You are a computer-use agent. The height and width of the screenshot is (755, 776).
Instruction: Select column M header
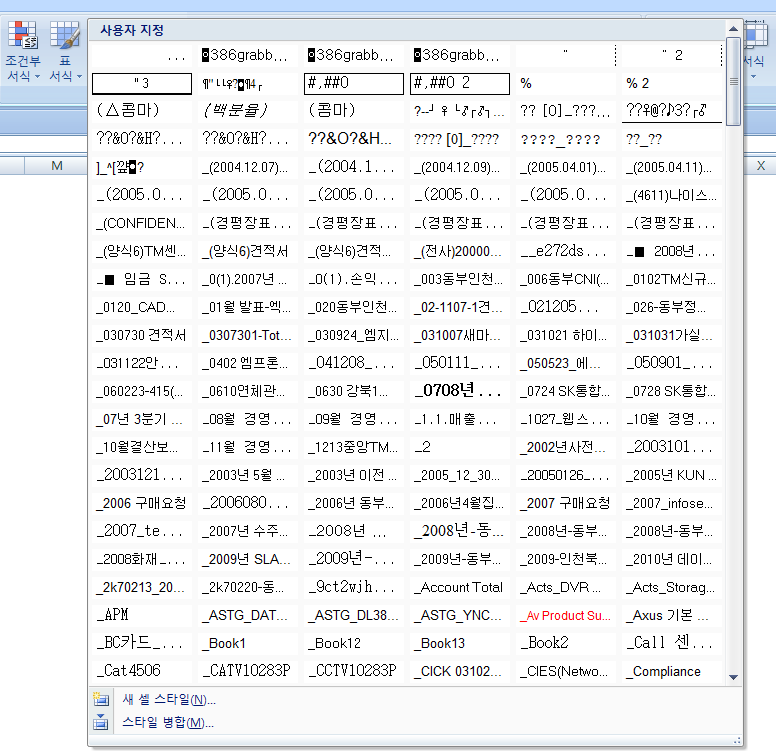tap(56, 166)
